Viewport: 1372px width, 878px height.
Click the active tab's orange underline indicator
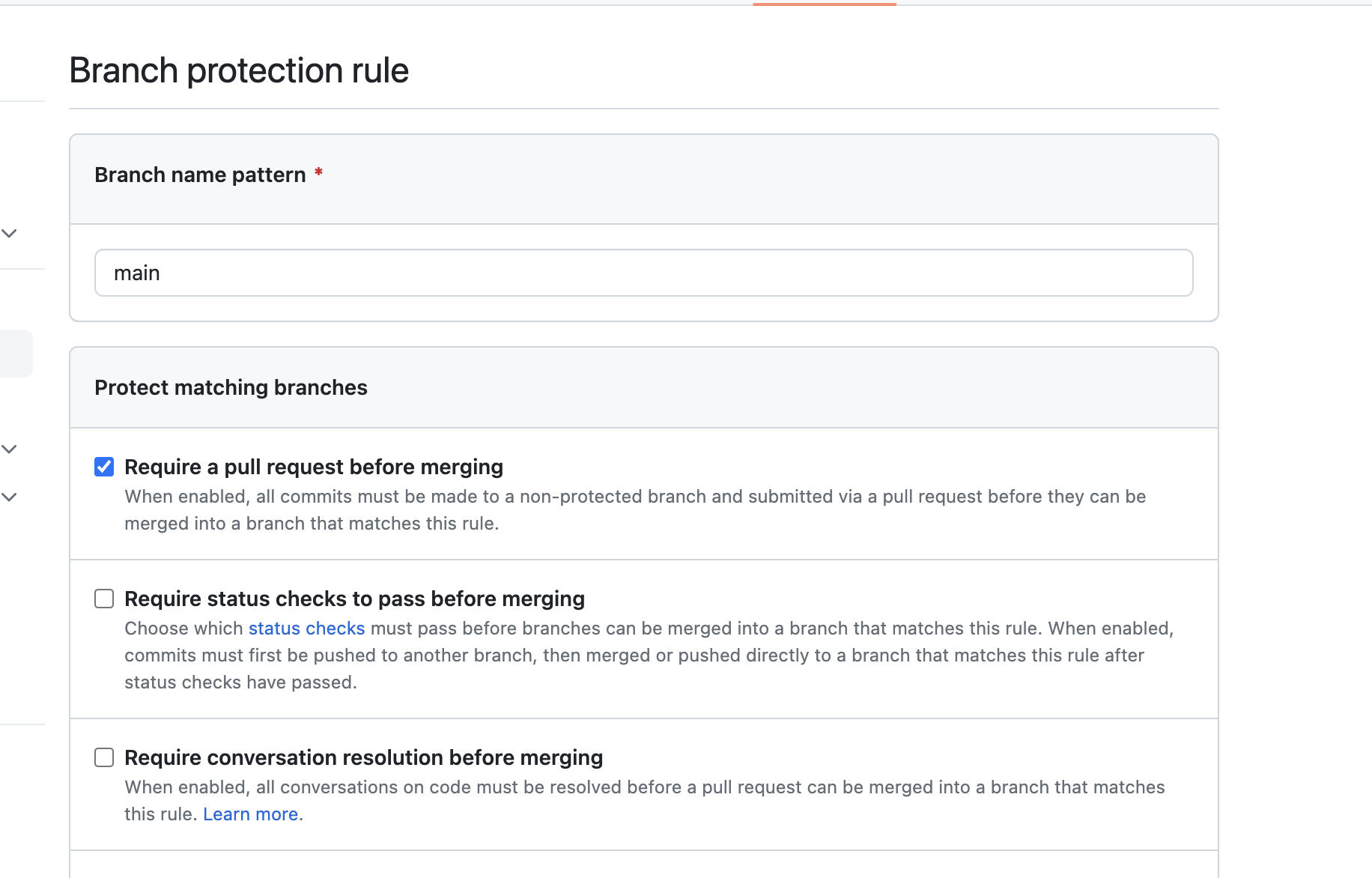(825, 4)
